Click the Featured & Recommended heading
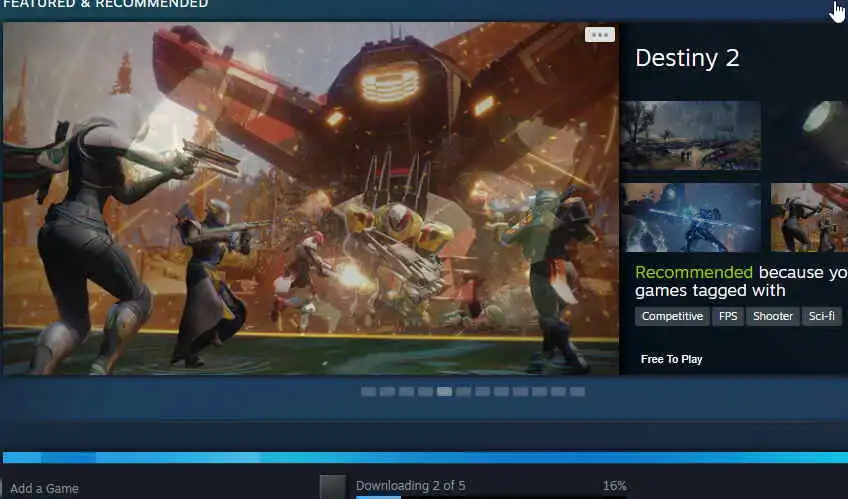 (105, 4)
